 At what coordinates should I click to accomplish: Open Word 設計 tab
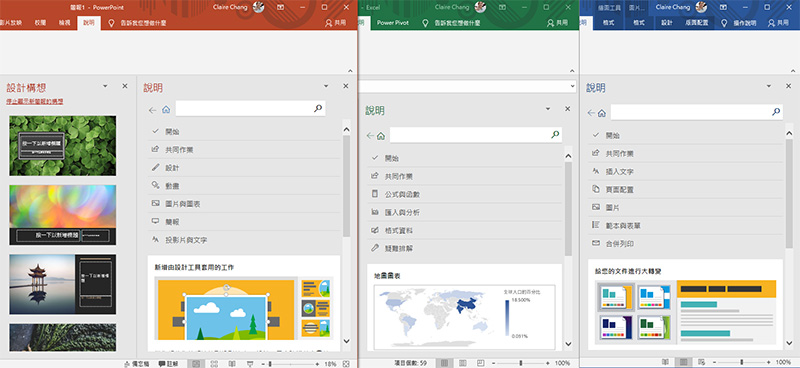(x=667, y=23)
